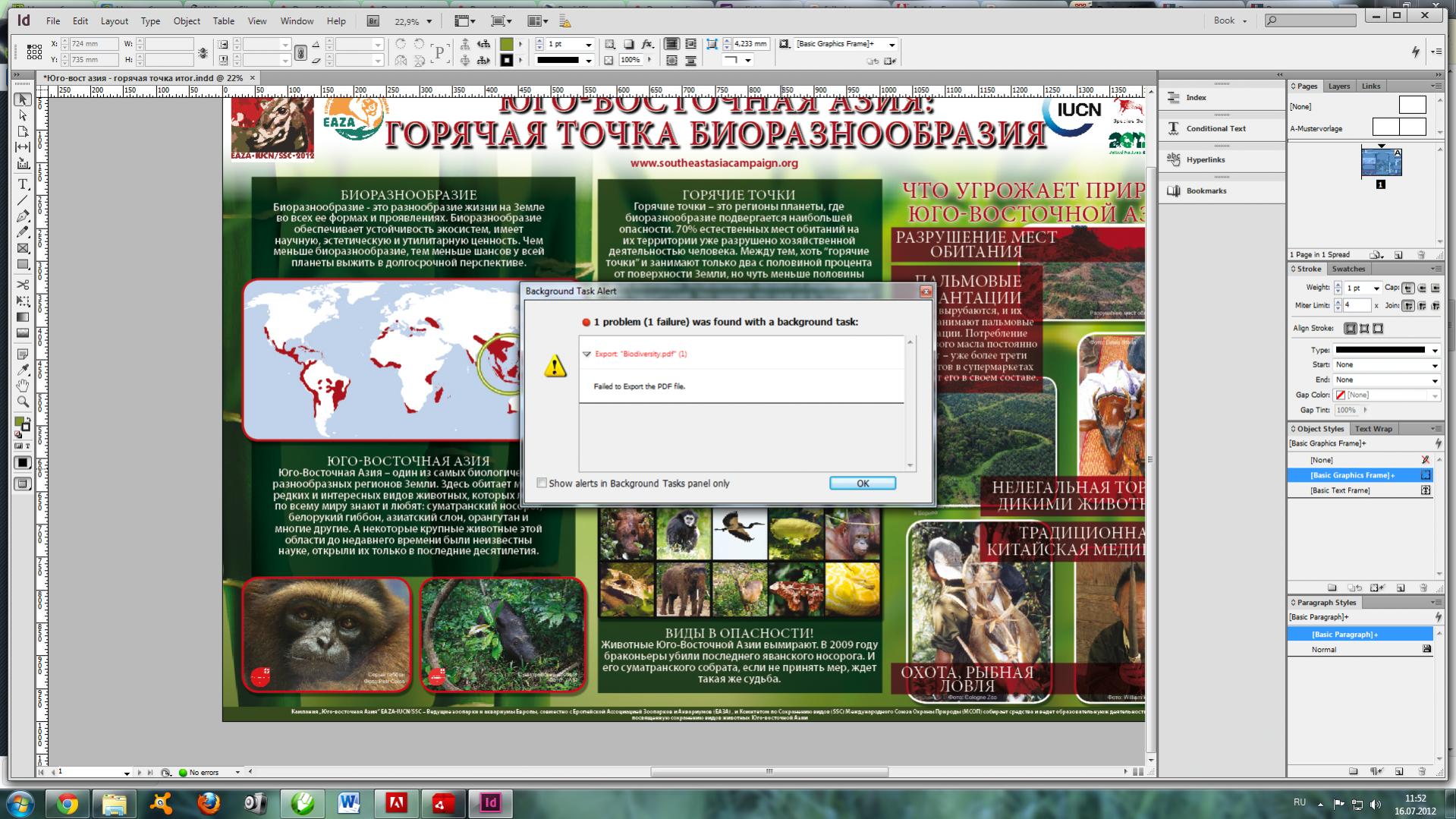Click the fill and stroke swatch in toolbox
This screenshot has width=1456, height=819.
[22, 424]
